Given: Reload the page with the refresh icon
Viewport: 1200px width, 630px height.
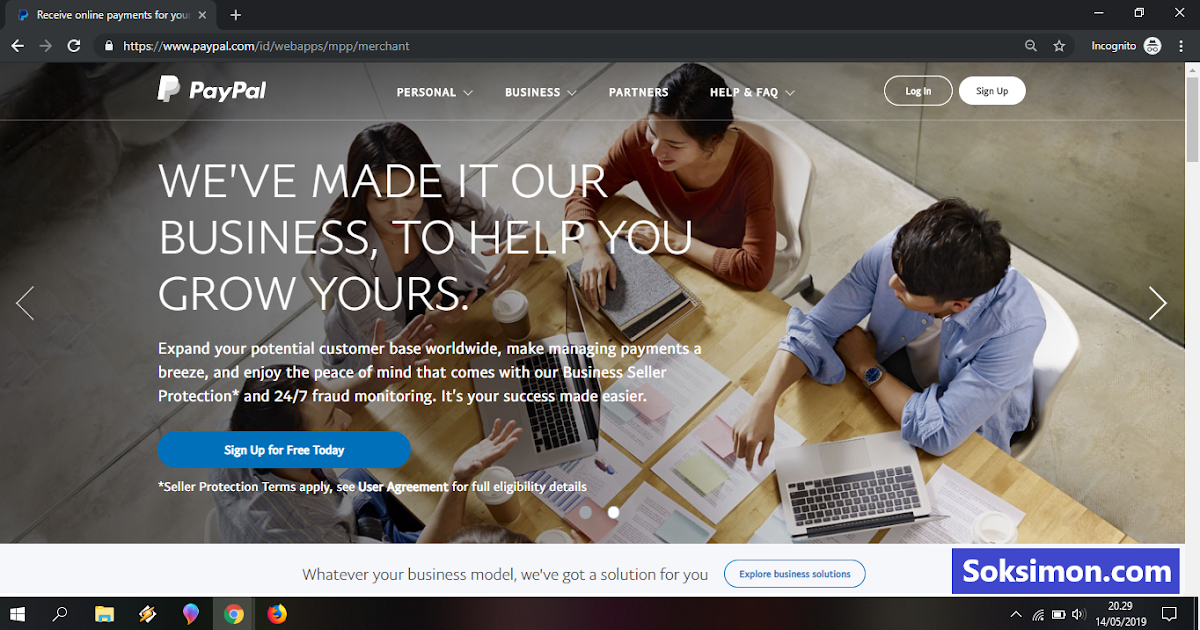Looking at the screenshot, I should click(74, 46).
